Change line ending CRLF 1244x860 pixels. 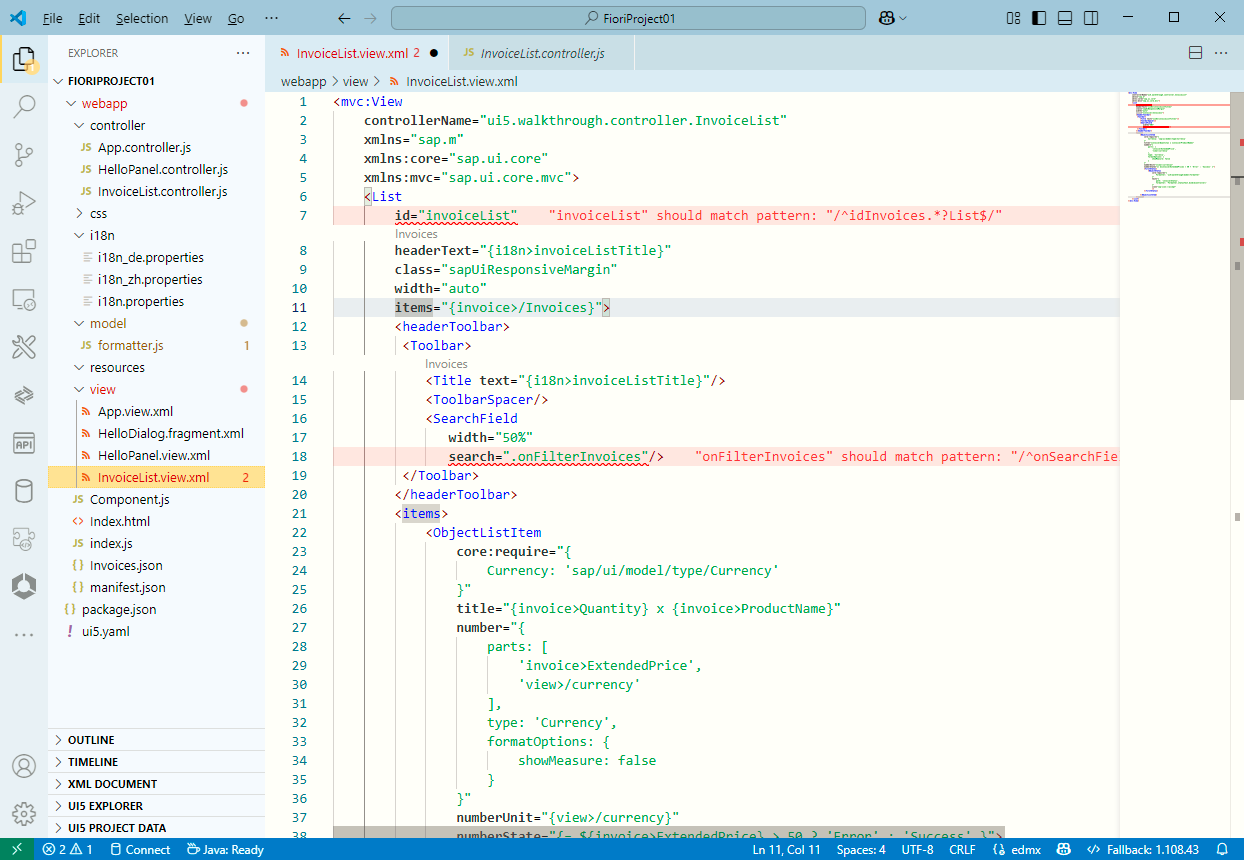tap(962, 849)
